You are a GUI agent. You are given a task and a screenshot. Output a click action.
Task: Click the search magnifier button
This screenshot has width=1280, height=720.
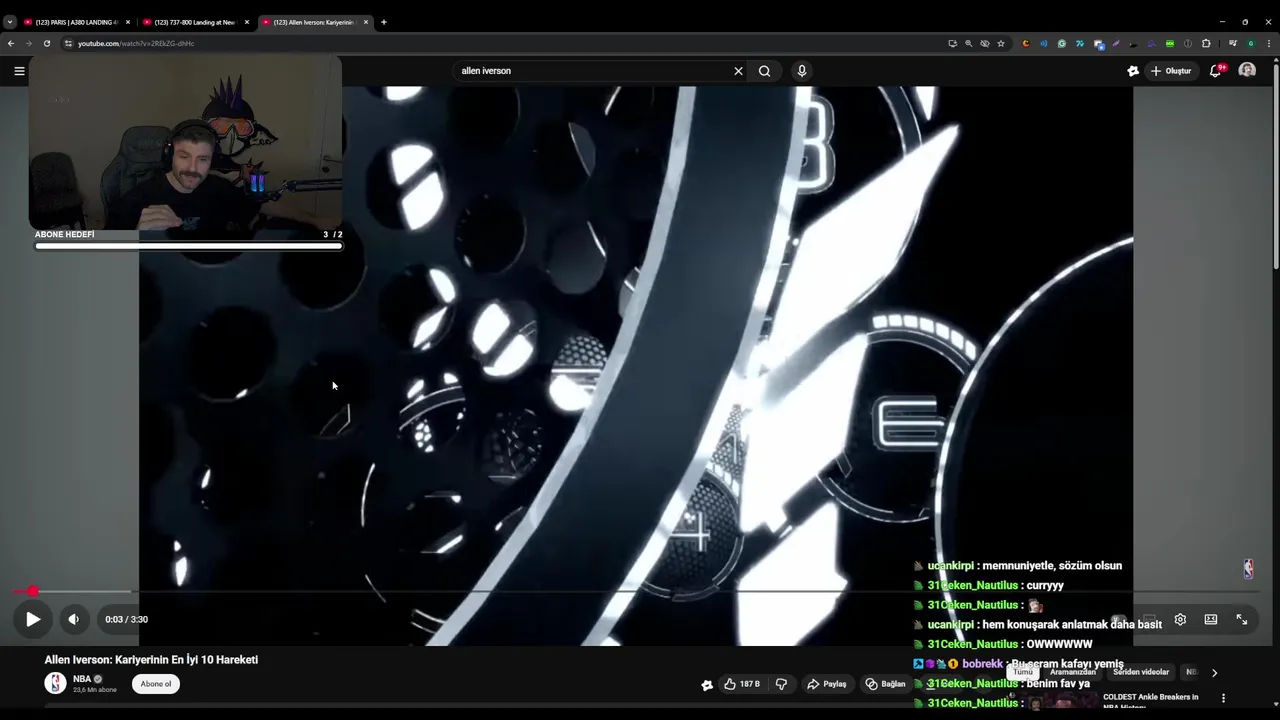764,71
